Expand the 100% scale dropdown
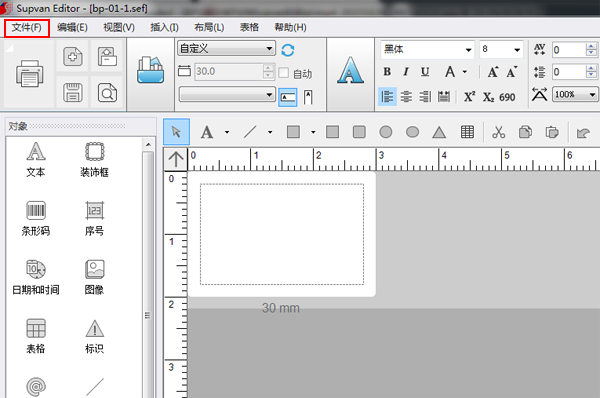Image resolution: width=600 pixels, height=398 pixels. (x=575, y=94)
